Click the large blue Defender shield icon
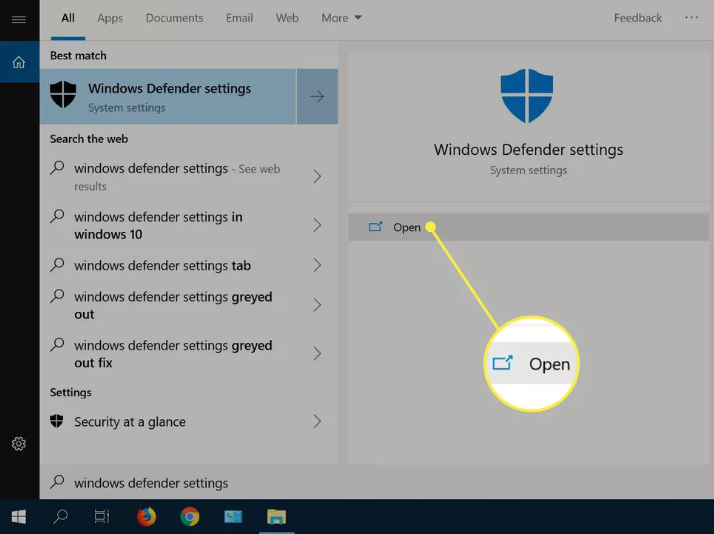Image resolution: width=714 pixels, height=534 pixels. click(527, 96)
